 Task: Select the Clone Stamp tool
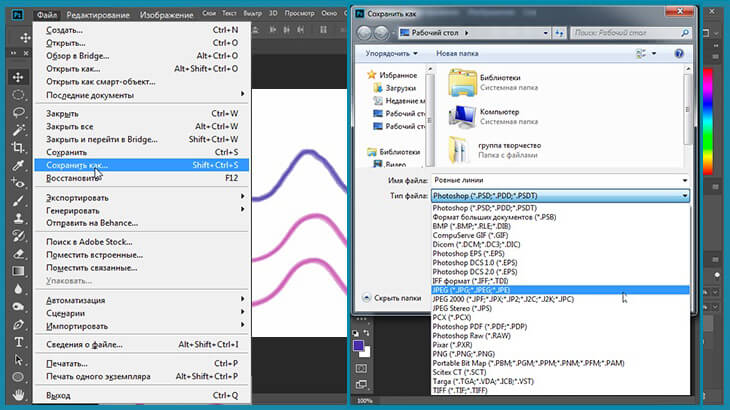[x=18, y=219]
